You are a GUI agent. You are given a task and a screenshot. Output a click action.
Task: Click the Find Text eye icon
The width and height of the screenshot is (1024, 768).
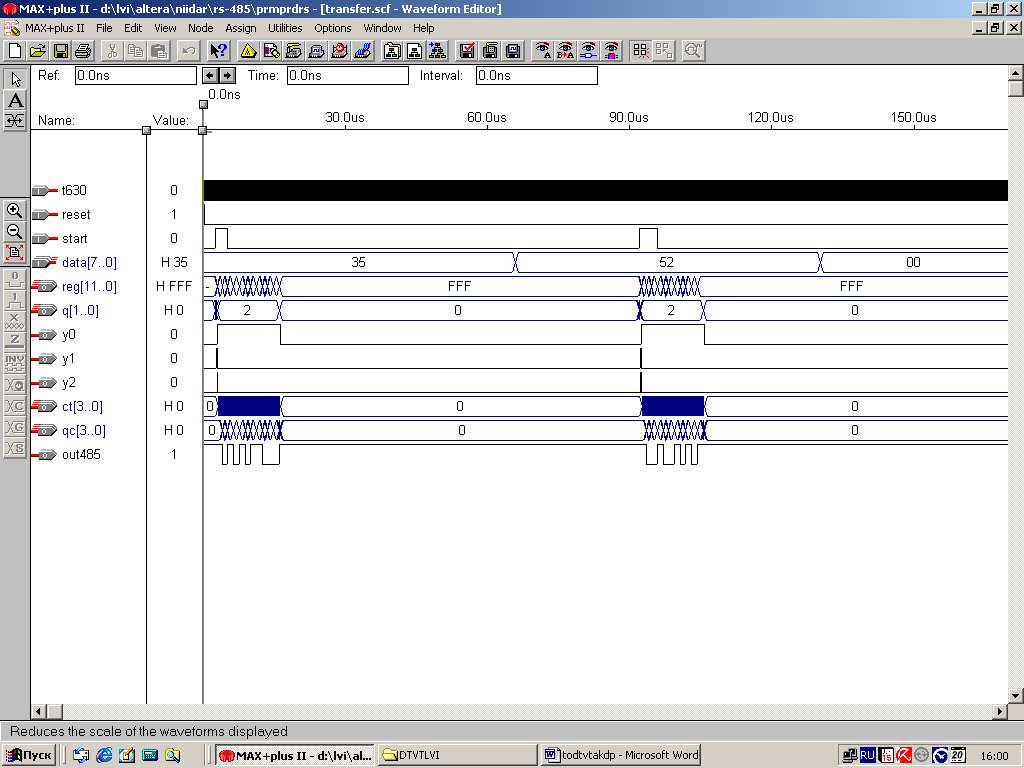coord(542,51)
